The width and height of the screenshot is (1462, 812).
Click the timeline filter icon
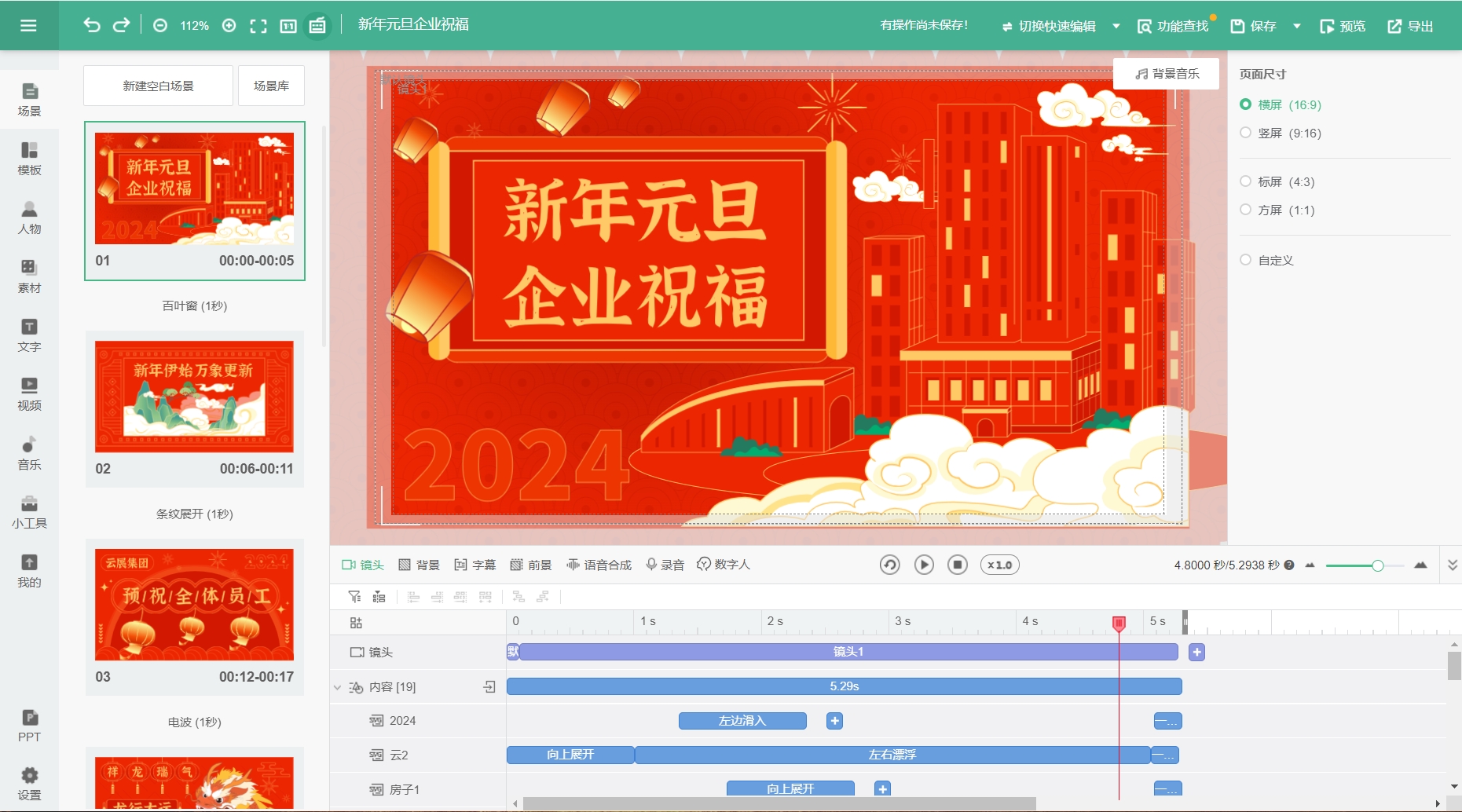click(x=355, y=597)
